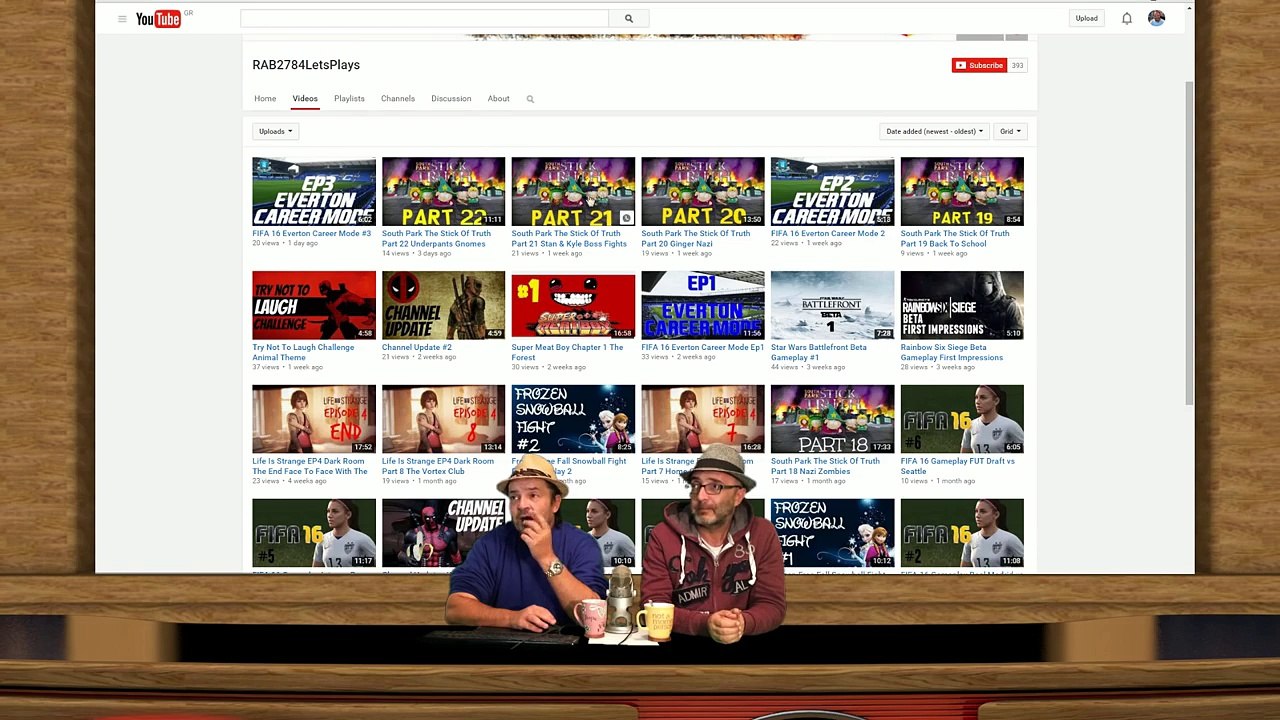This screenshot has height=720, width=1280.
Task: Click 'Try Not To Laugh Challenge Animal Theme' title
Action: pyautogui.click(x=303, y=353)
